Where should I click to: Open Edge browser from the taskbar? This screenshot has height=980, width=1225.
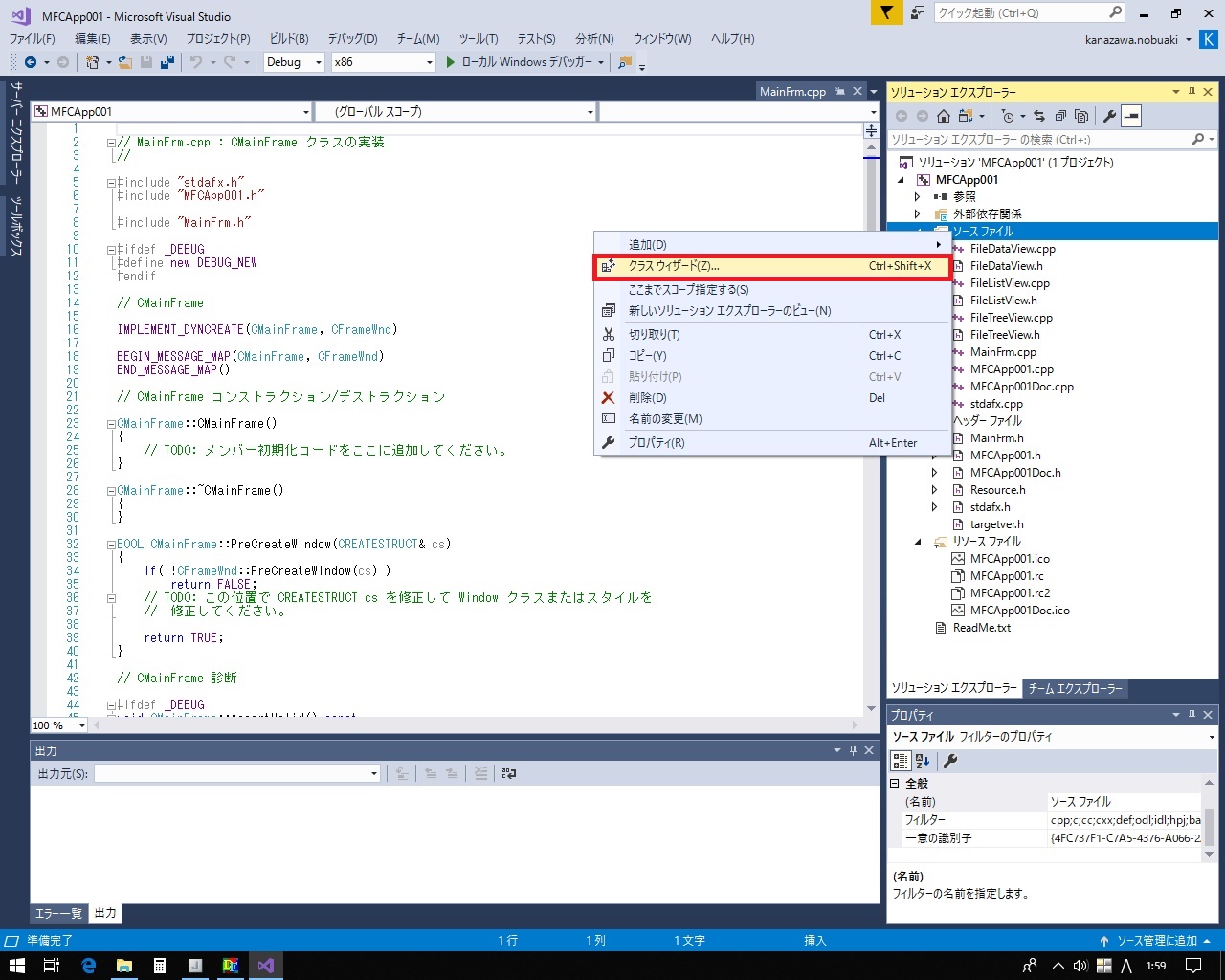coord(88,966)
